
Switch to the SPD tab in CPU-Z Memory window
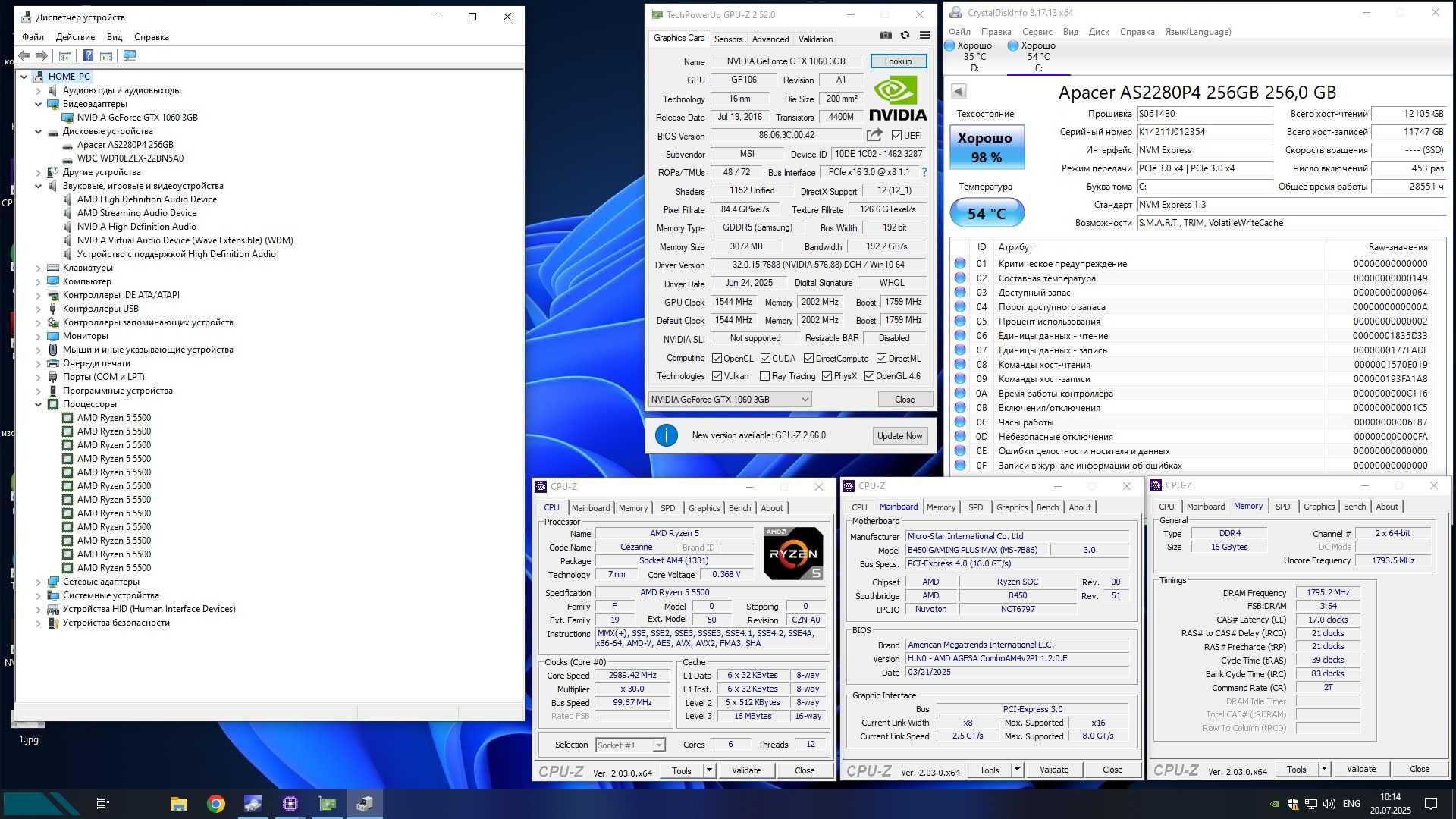coord(1282,507)
